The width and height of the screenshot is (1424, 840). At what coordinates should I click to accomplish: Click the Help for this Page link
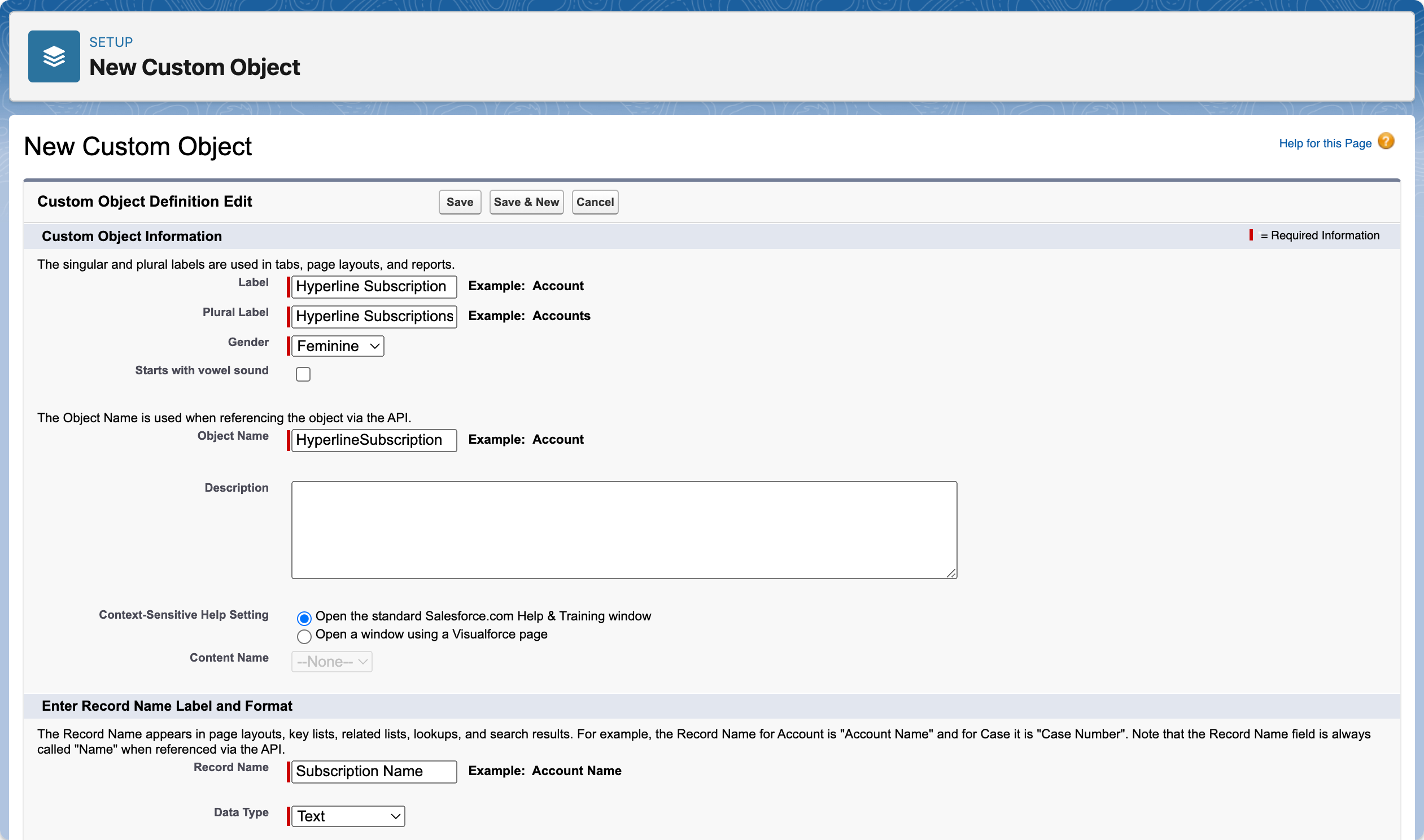1325,143
